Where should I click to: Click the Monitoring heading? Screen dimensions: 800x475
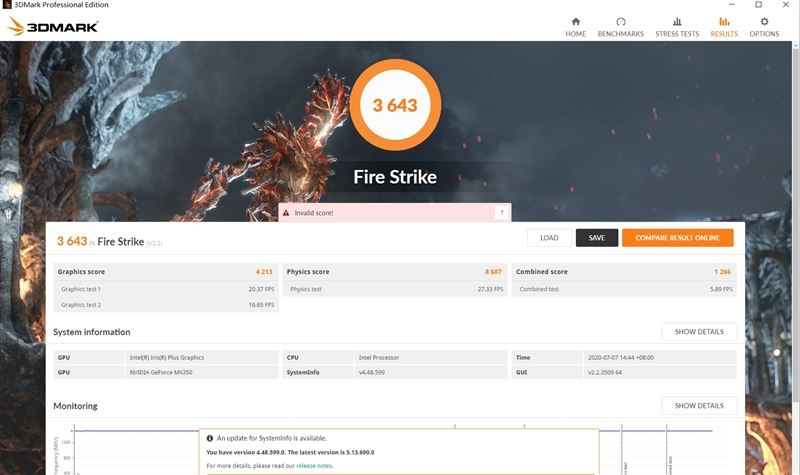[76, 406]
